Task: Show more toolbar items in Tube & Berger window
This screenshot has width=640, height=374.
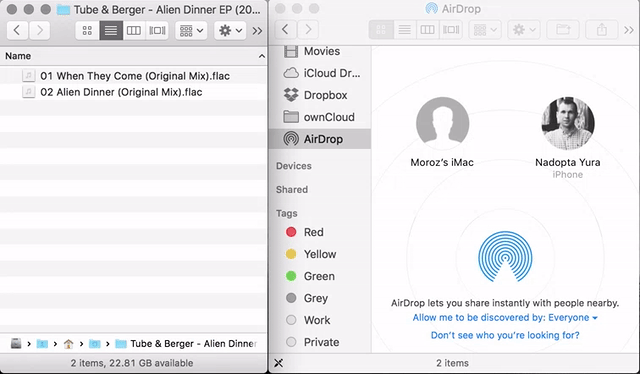Action: 257,31
